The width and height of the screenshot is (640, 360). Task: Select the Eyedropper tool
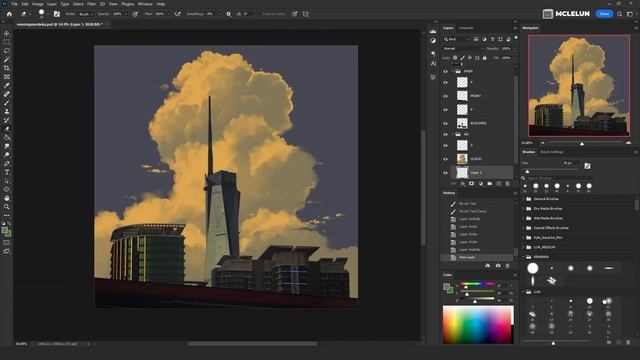click(7, 85)
